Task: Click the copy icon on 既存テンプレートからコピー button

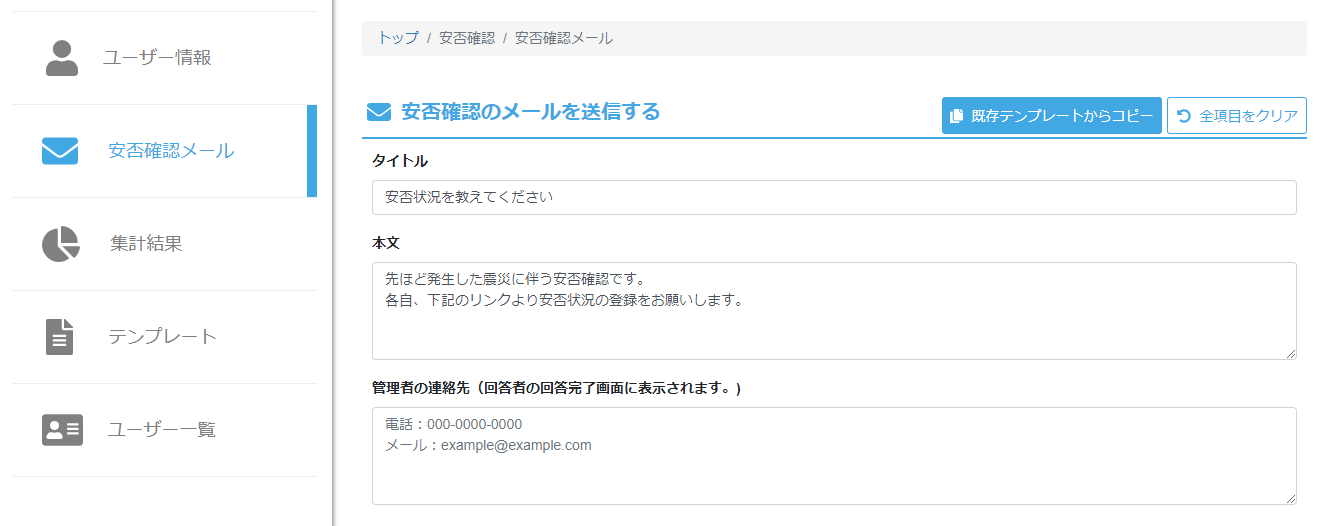Action: tap(957, 116)
